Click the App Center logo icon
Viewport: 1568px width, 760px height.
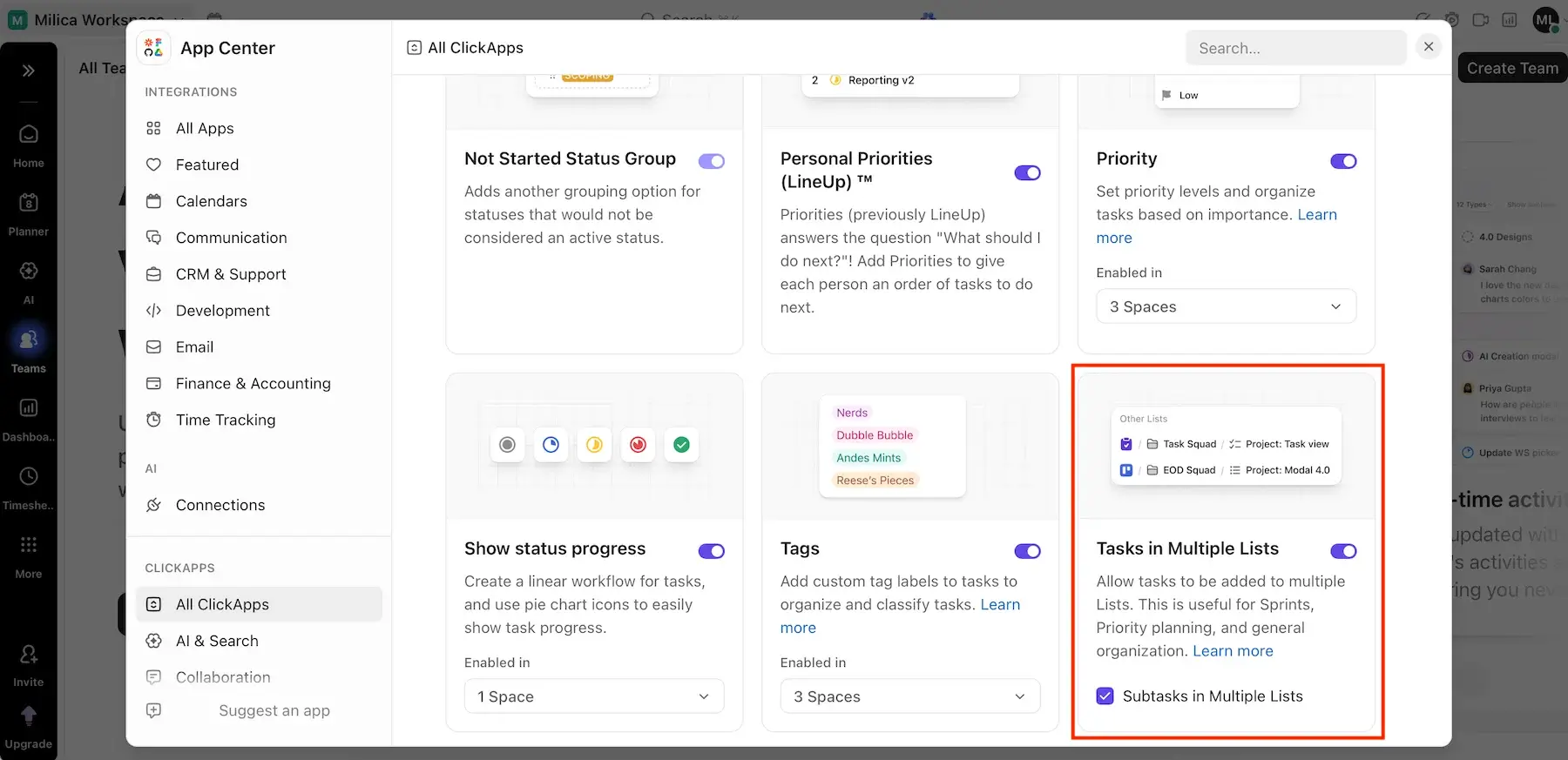(153, 48)
